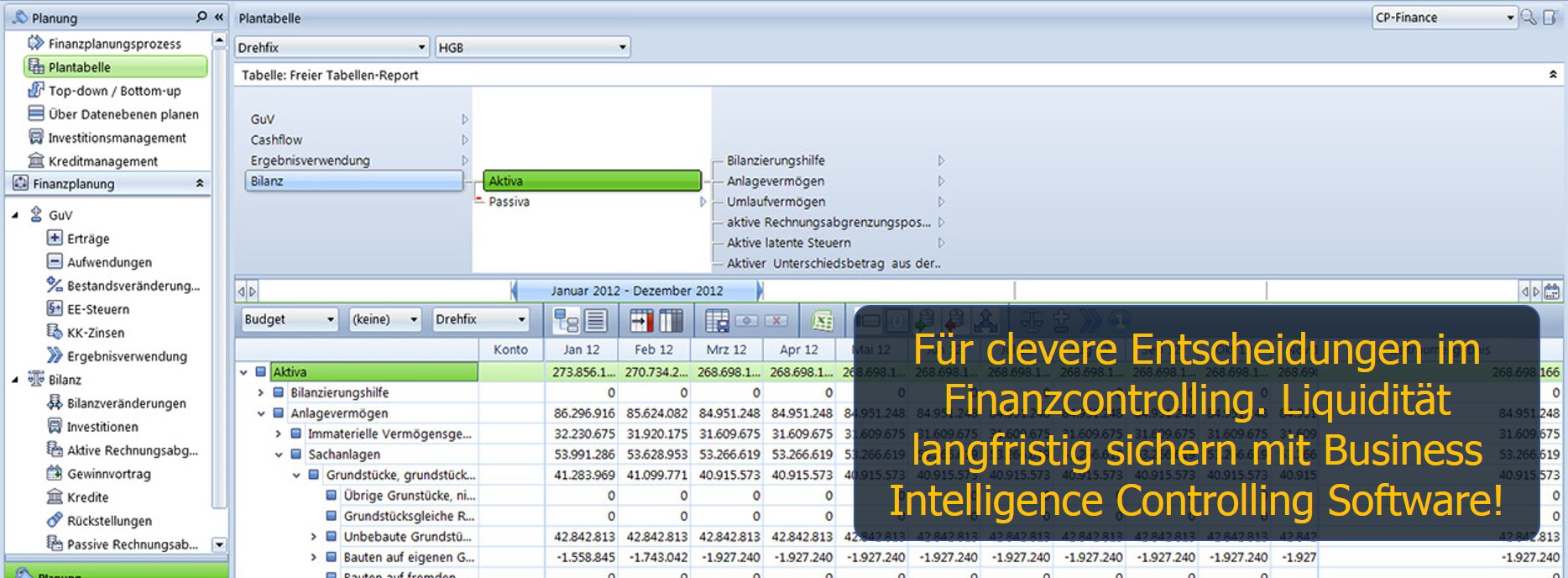Click magnifier search icon next to CP-Finance
This screenshot has height=578, width=1568.
[1529, 17]
